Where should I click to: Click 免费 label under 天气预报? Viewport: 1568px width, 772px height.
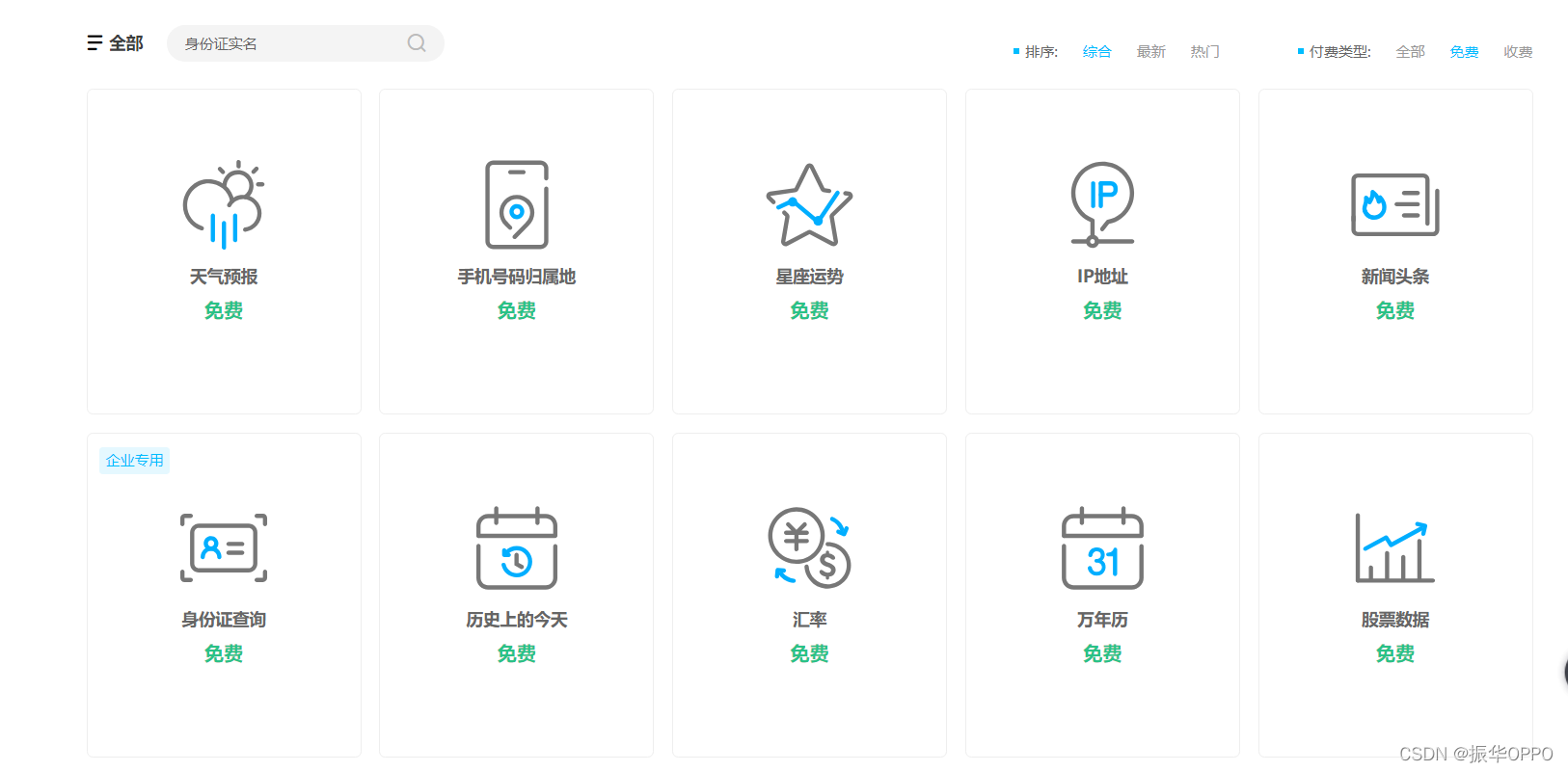point(224,310)
